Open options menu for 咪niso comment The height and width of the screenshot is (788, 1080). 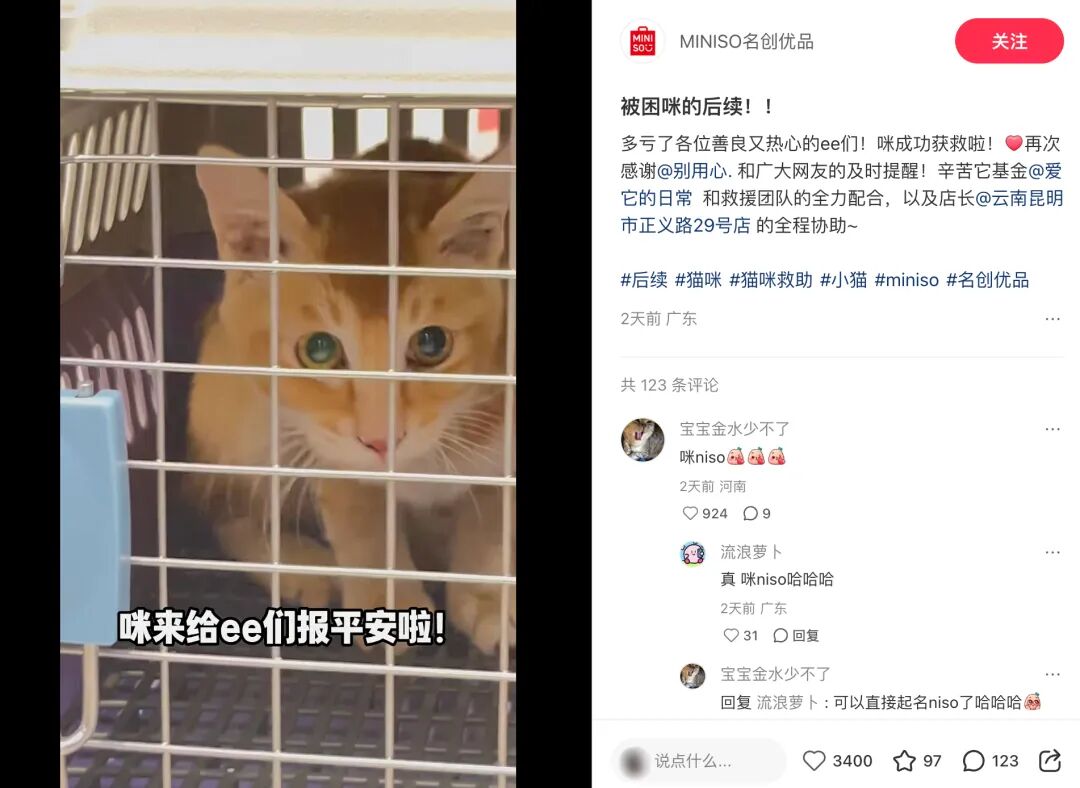click(1052, 428)
